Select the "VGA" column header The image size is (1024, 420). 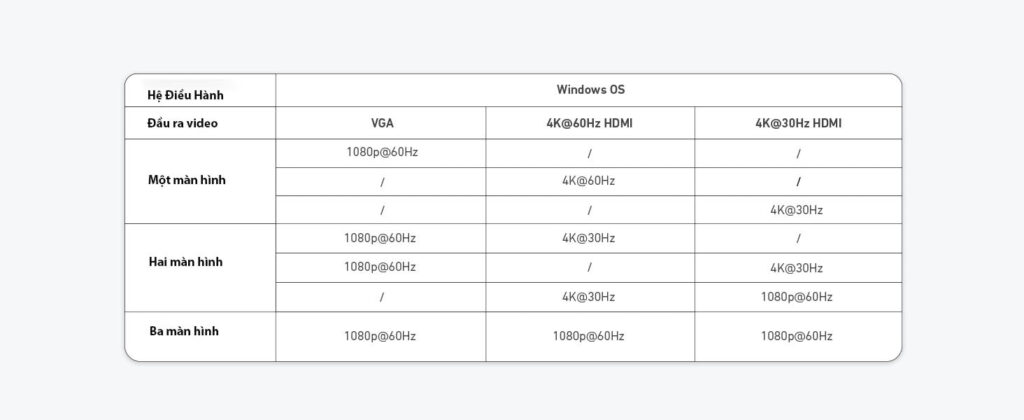(x=380, y=123)
